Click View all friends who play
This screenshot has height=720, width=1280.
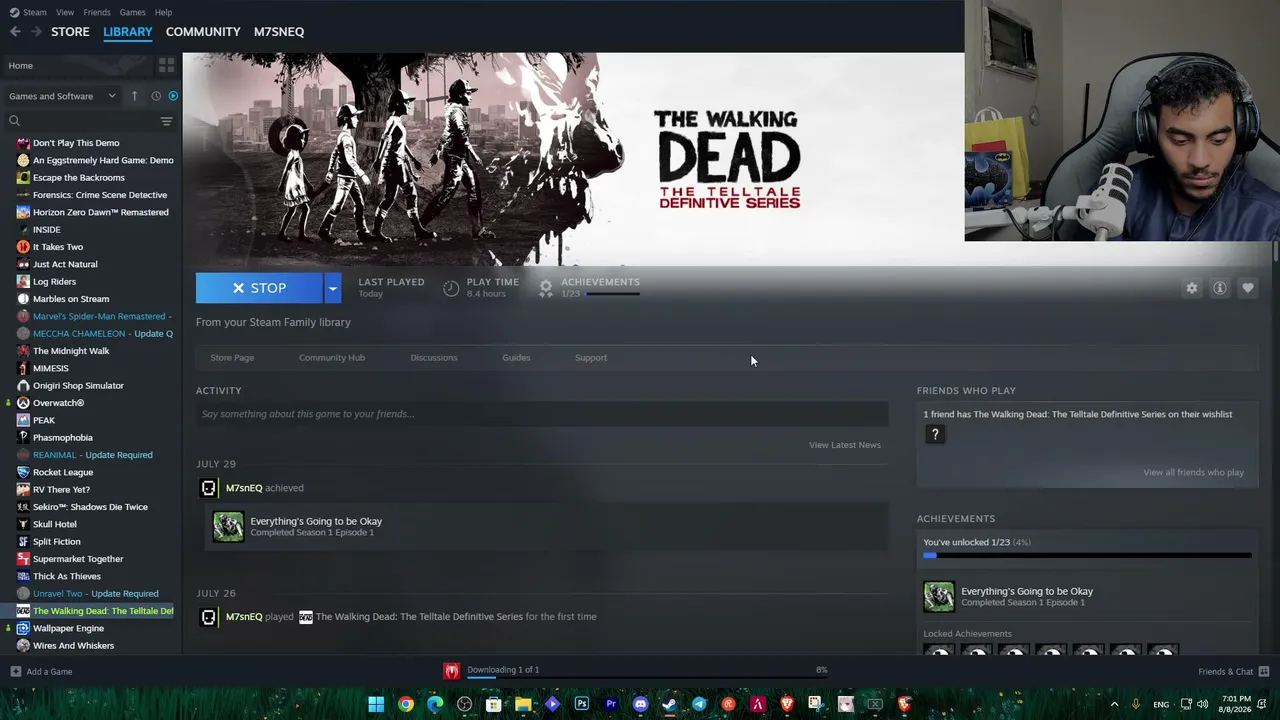(x=1193, y=473)
